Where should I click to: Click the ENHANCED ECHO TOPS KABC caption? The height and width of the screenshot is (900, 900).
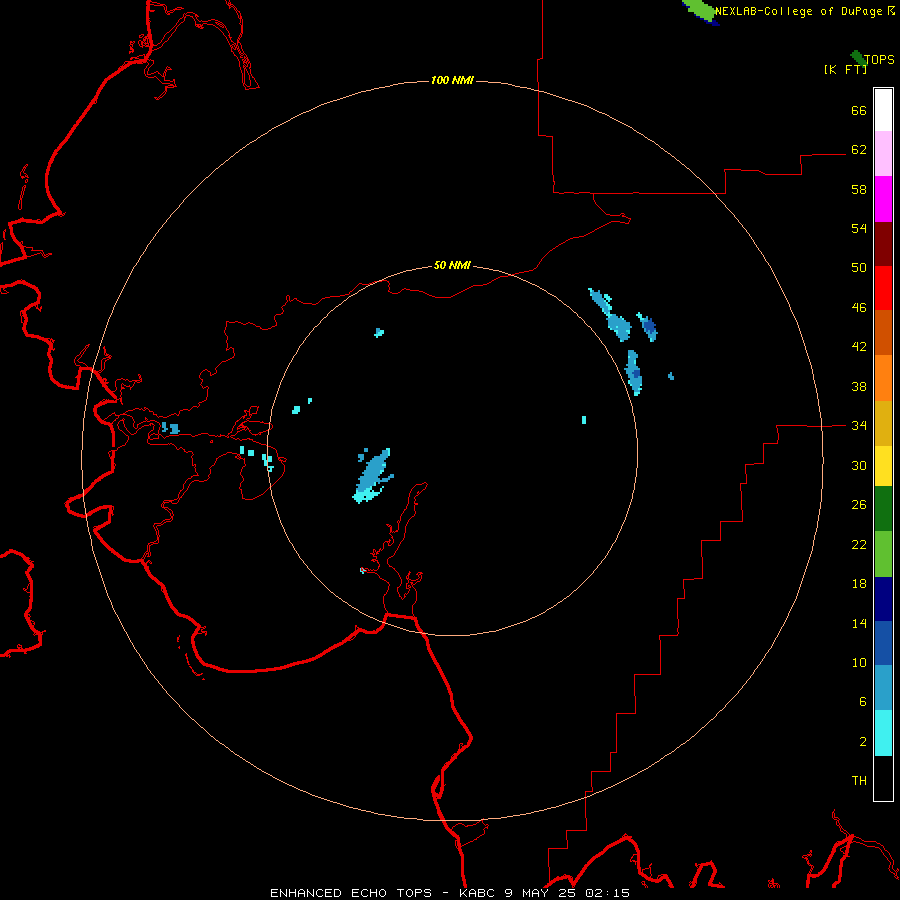[450, 893]
